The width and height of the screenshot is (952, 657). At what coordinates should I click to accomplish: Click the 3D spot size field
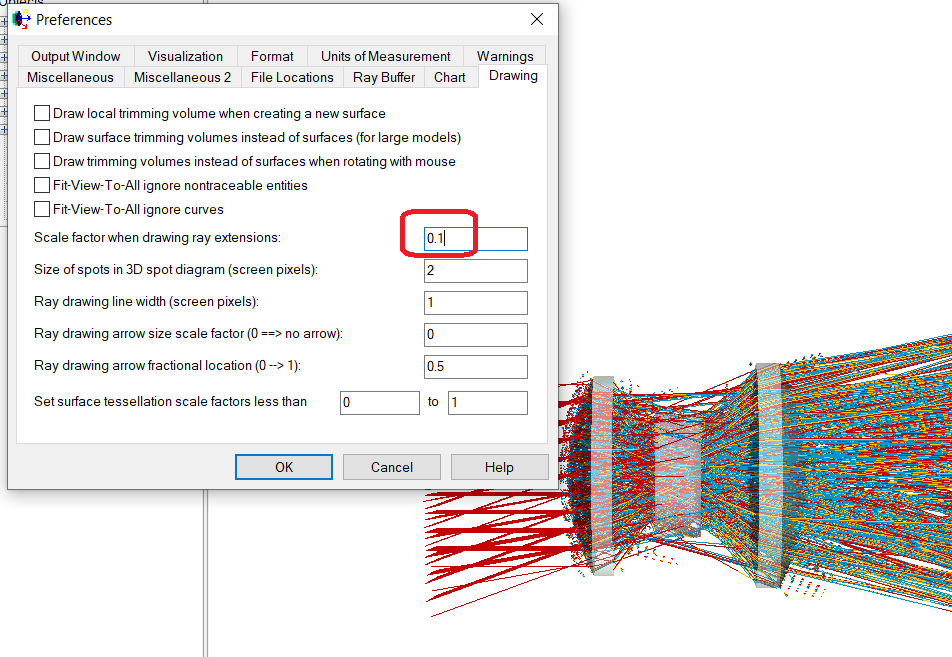click(476, 271)
